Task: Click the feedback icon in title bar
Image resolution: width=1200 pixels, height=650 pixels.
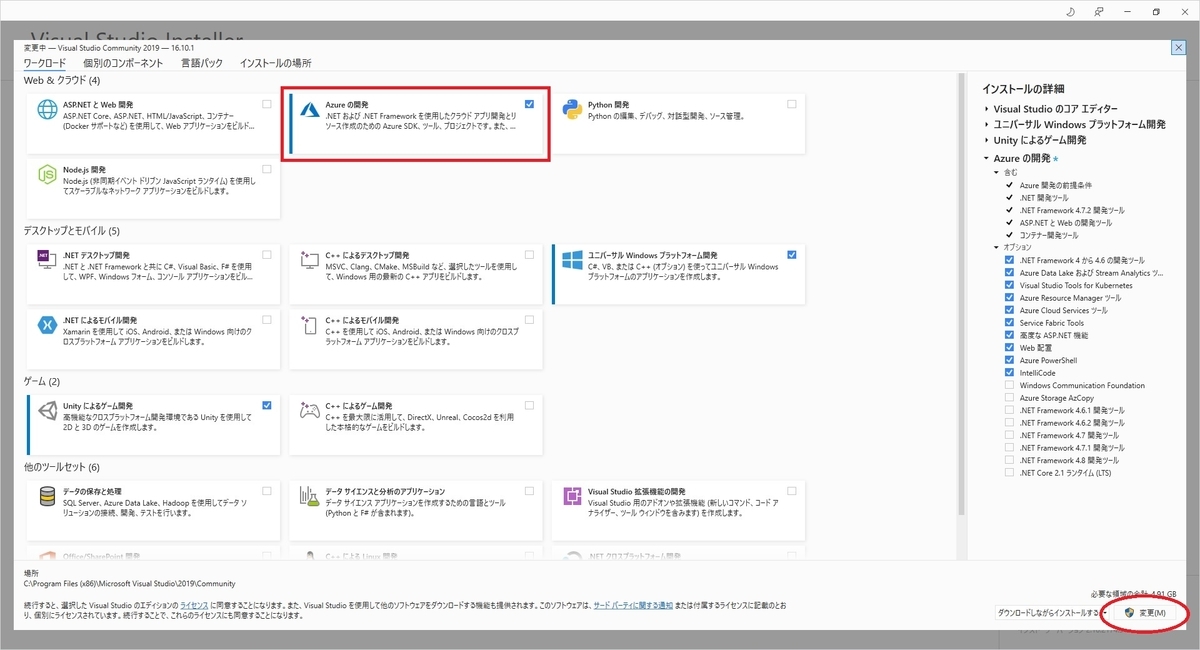Action: [1099, 12]
